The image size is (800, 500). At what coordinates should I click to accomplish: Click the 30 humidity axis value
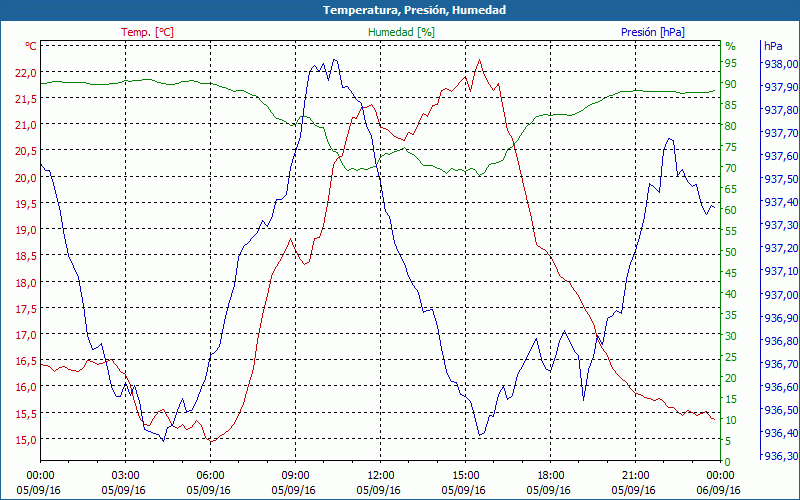[731, 336]
